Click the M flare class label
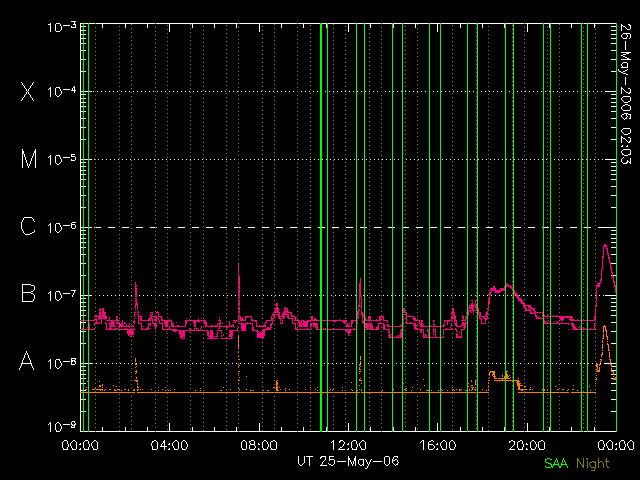 pyautogui.click(x=29, y=159)
